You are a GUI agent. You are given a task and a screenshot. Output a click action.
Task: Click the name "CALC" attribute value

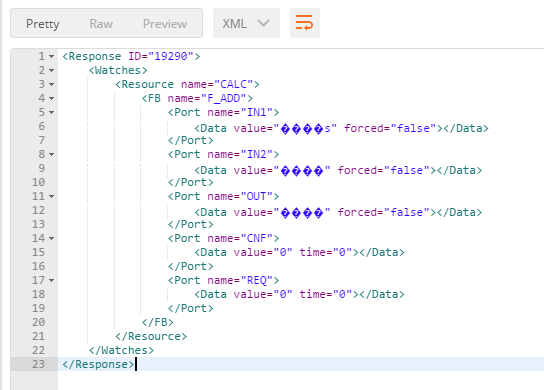point(234,84)
